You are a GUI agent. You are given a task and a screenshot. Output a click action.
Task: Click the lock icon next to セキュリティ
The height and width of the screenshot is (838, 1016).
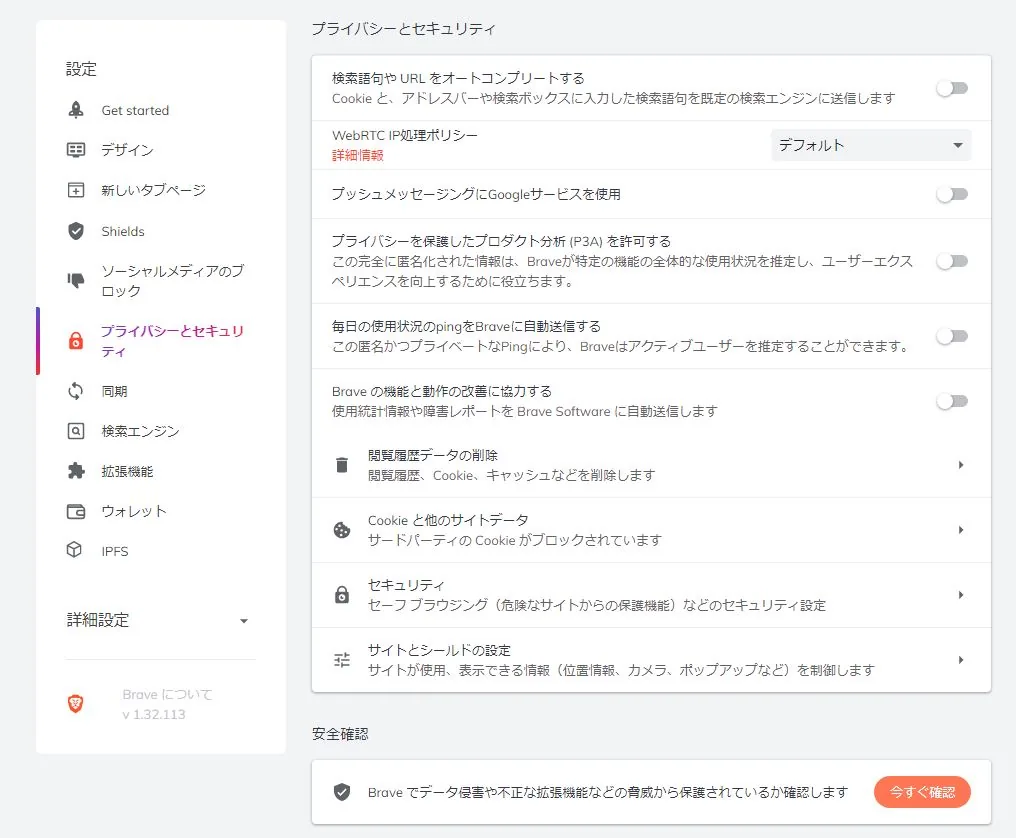(341, 595)
